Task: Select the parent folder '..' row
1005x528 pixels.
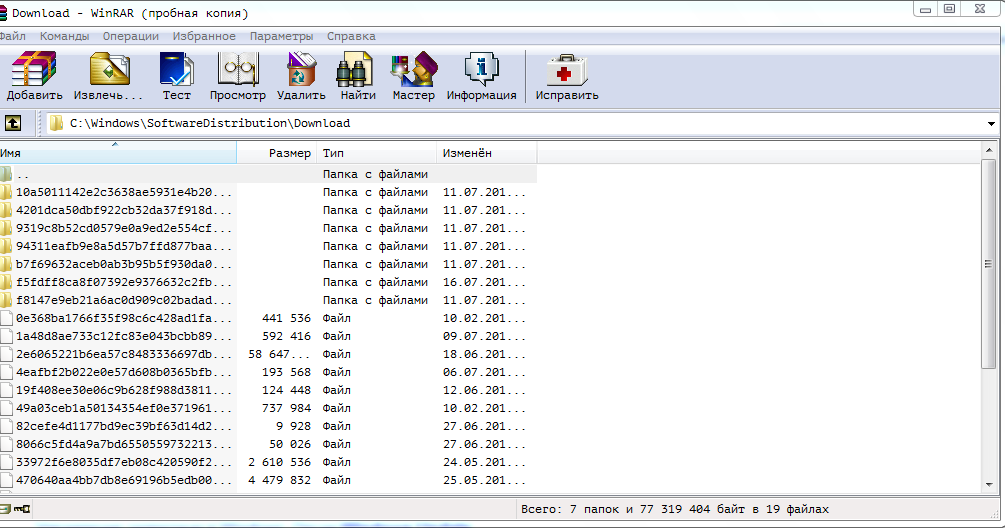Action: pos(268,174)
